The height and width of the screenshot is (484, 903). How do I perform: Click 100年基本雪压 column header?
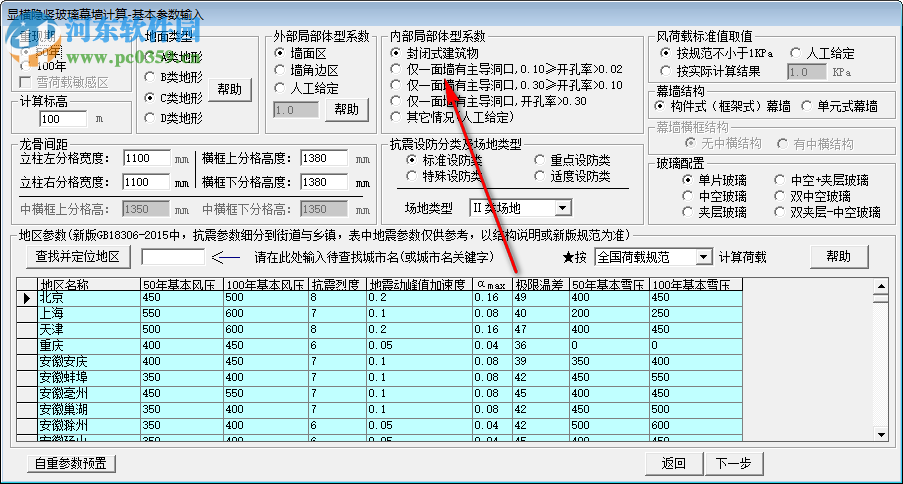696,285
